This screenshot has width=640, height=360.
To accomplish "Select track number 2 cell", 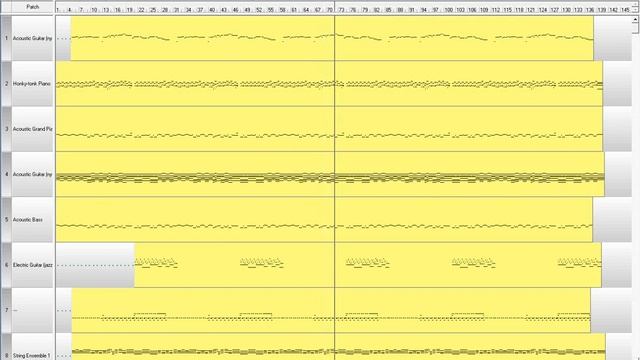I will tap(6, 84).
